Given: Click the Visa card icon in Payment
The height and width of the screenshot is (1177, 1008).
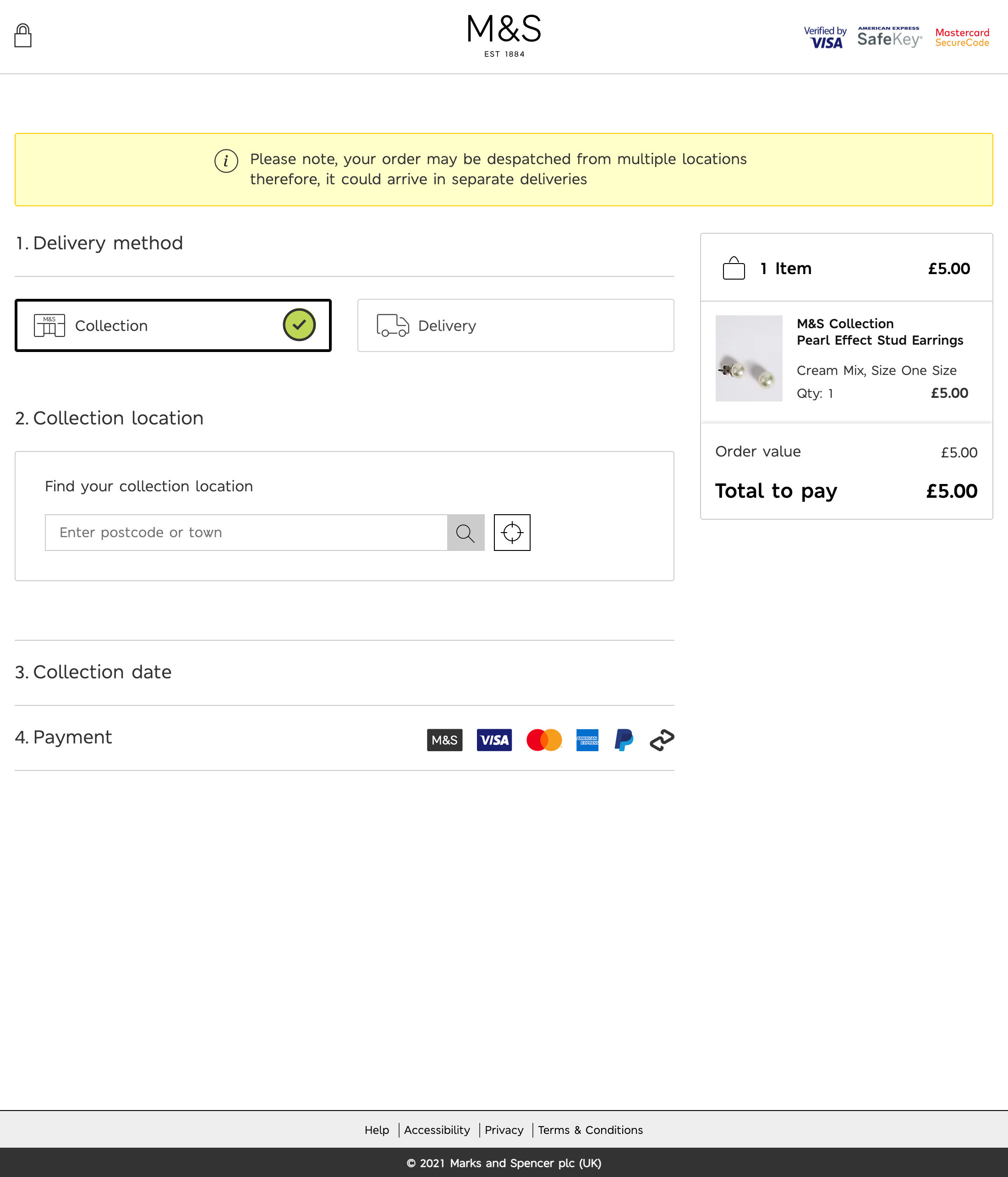Looking at the screenshot, I should pyautogui.click(x=494, y=740).
